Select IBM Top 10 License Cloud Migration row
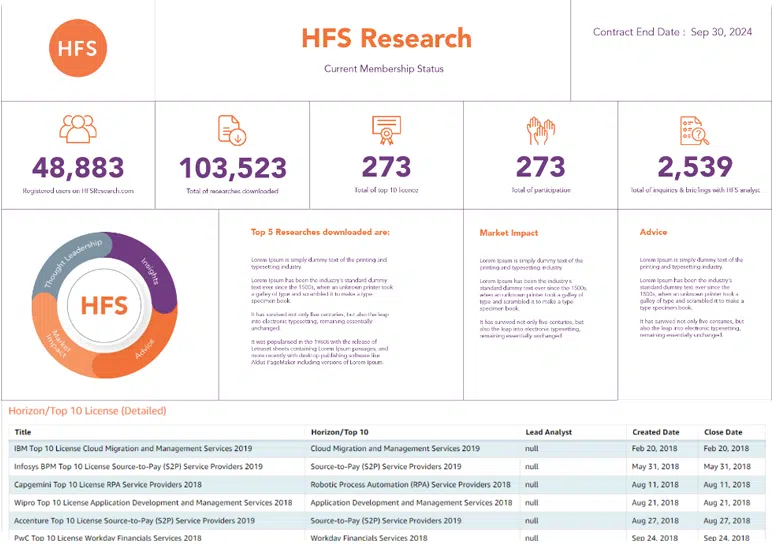Viewport: 774px width, 545px height. click(x=387, y=449)
